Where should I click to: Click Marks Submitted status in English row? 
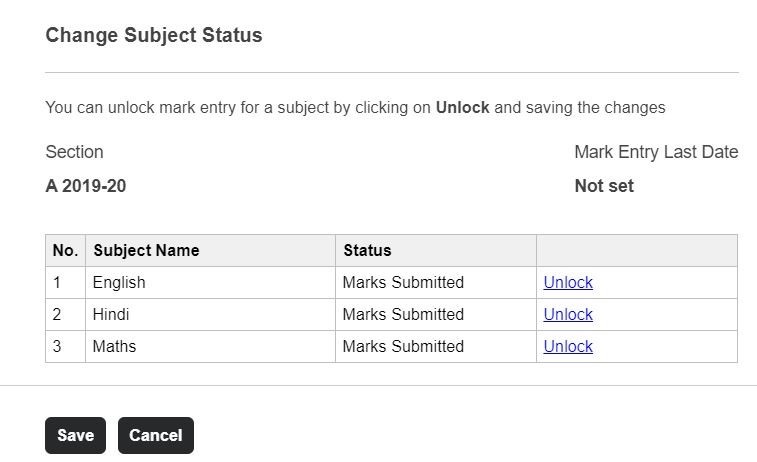tap(403, 282)
